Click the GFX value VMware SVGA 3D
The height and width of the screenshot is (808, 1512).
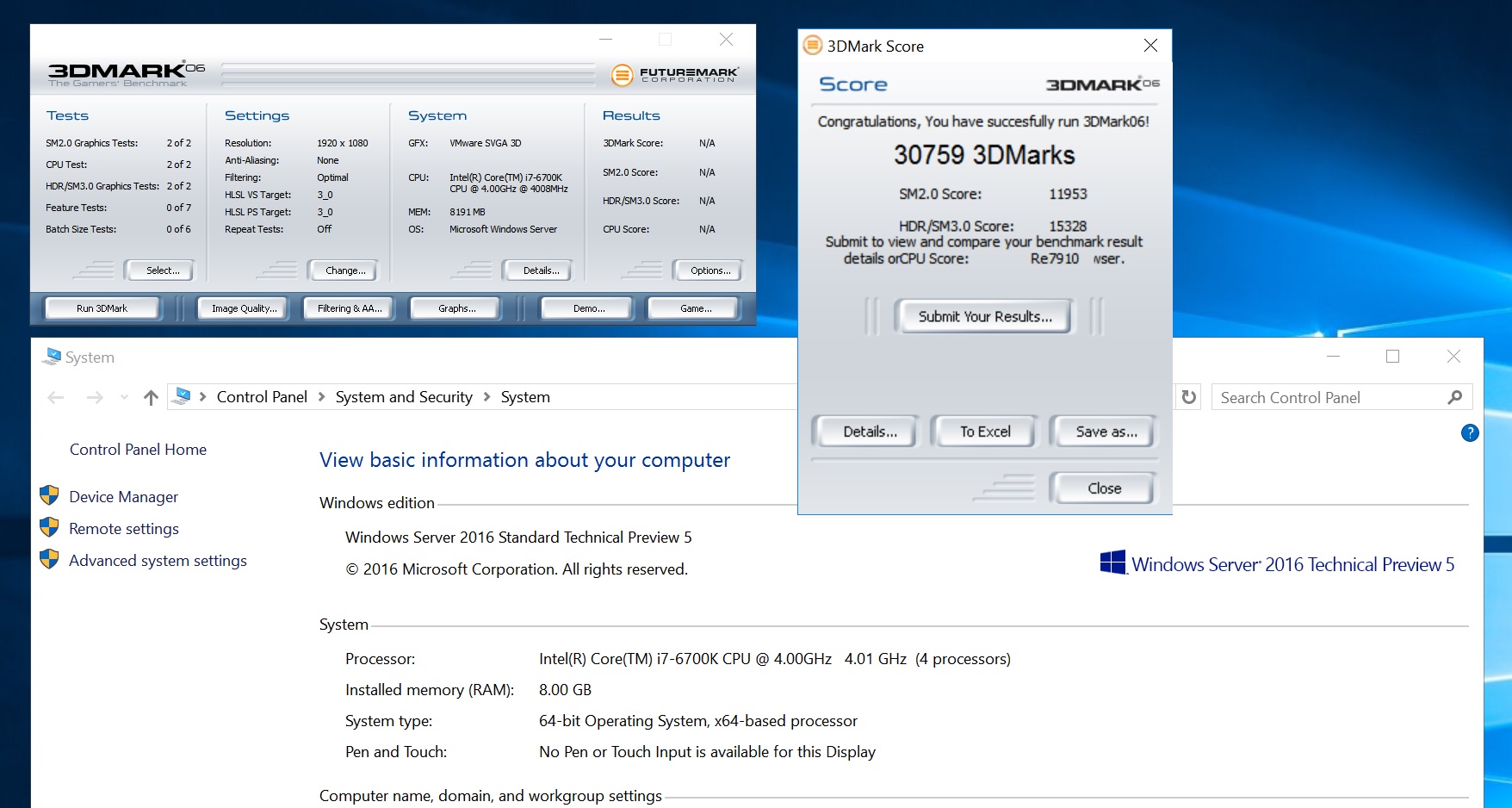click(x=485, y=143)
